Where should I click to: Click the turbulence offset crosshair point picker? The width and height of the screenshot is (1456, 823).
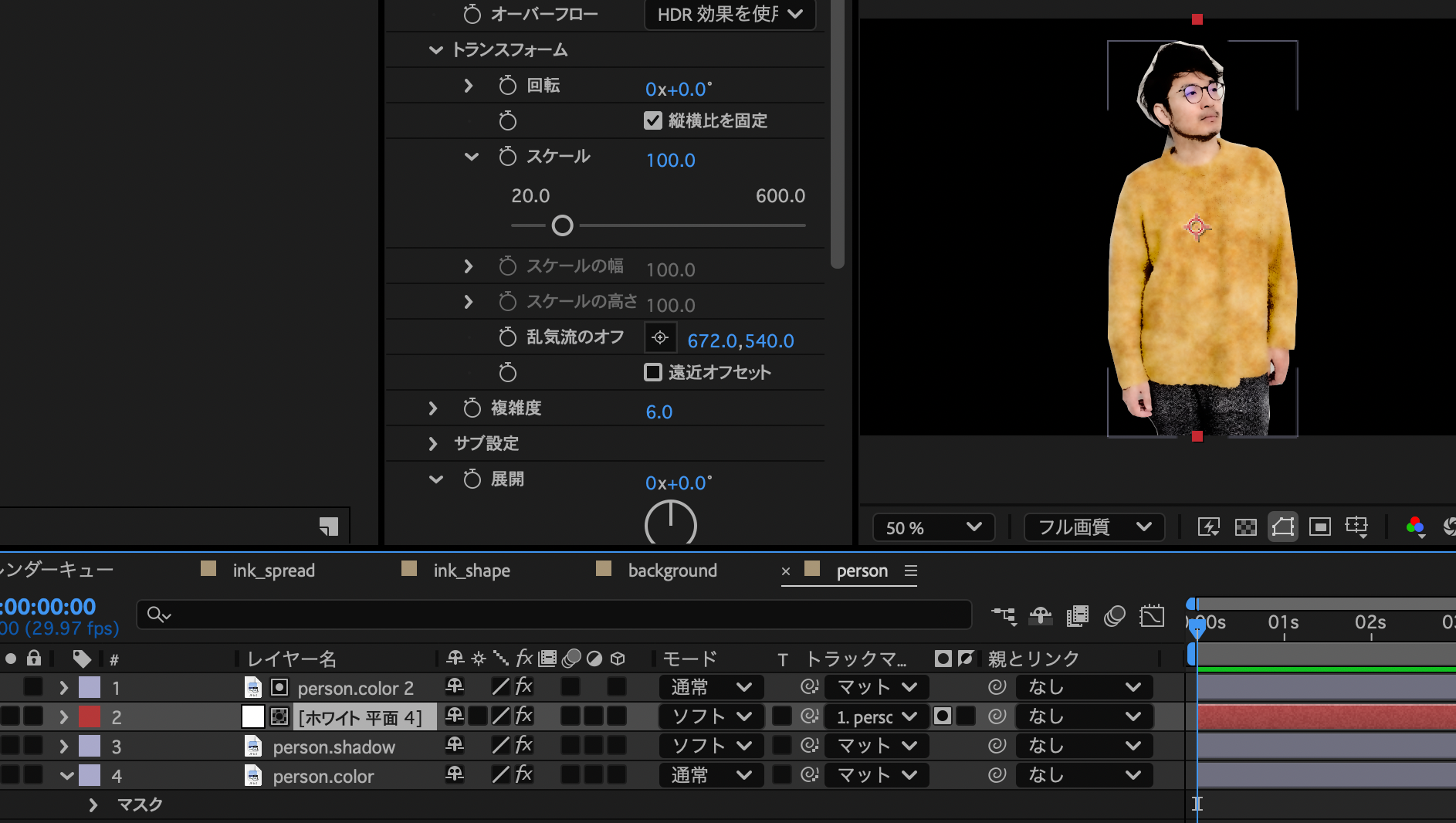coord(660,338)
